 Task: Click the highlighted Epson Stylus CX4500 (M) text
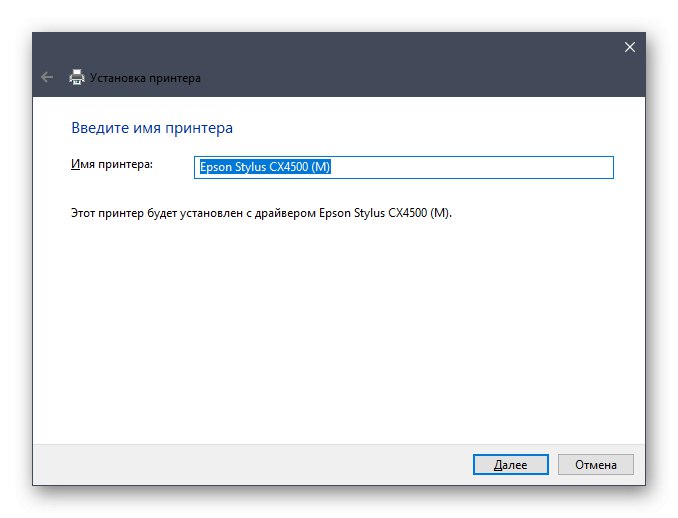265,168
